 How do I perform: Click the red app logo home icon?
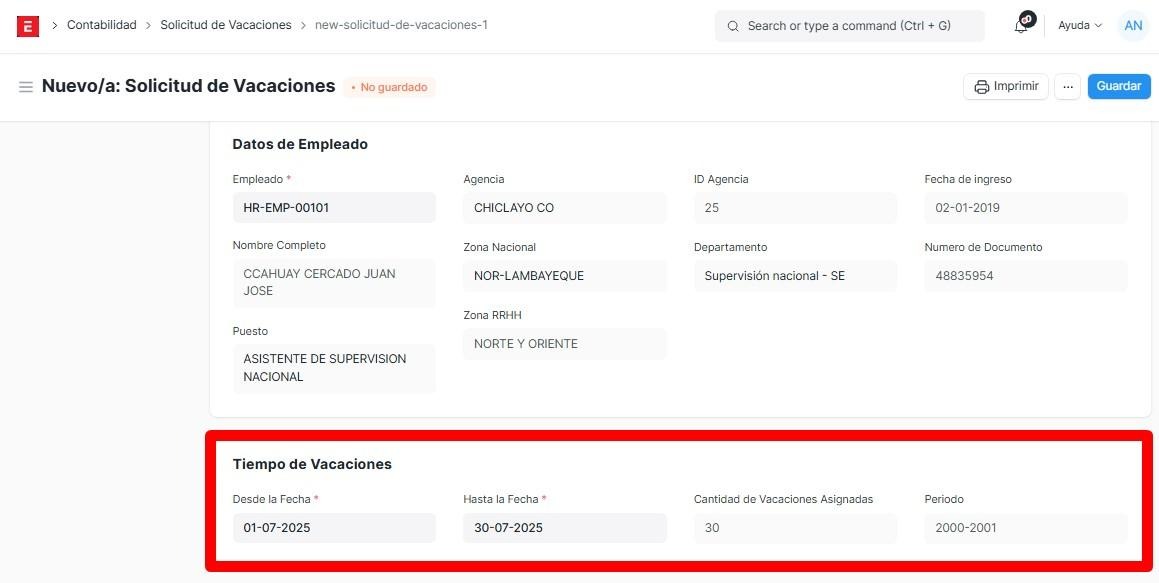28,26
